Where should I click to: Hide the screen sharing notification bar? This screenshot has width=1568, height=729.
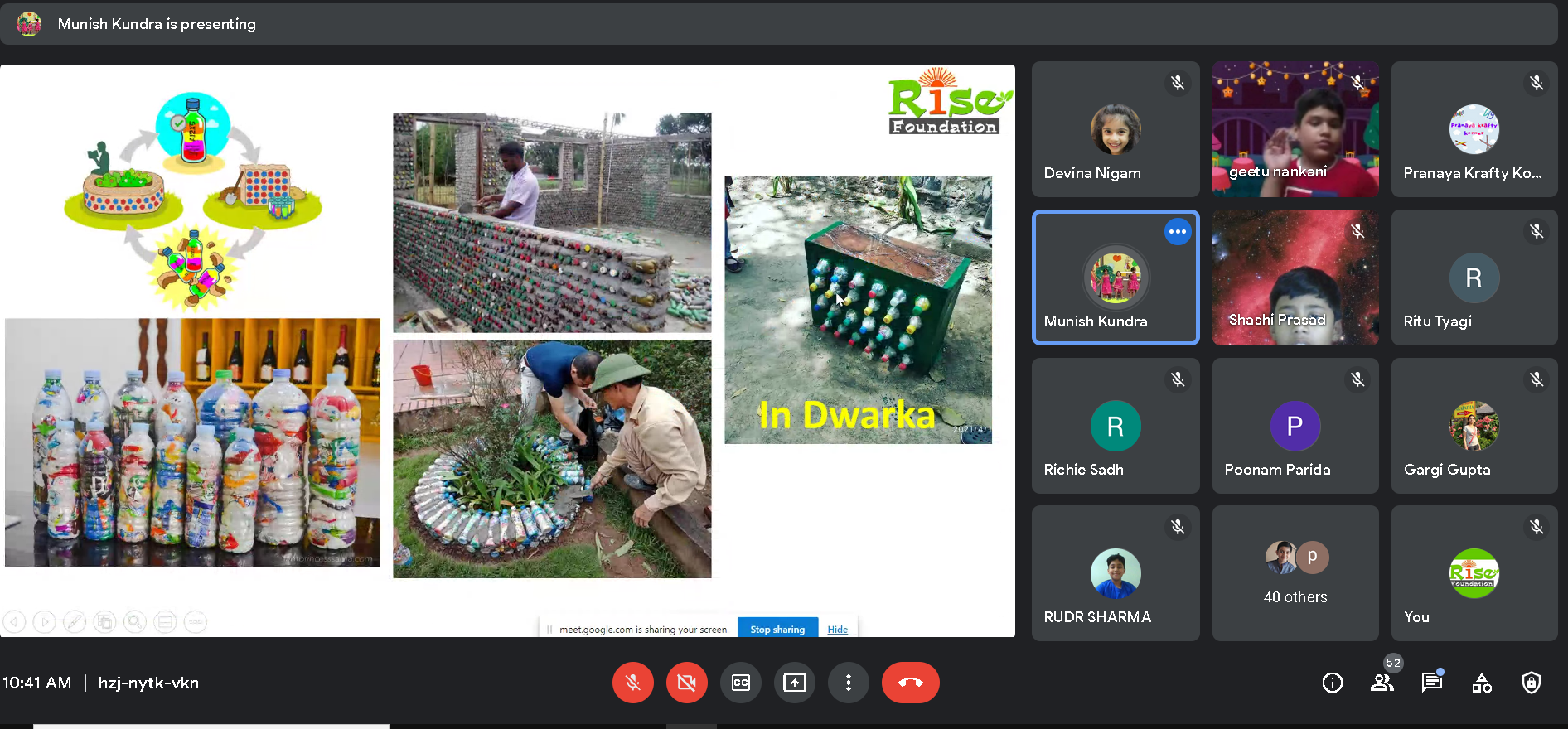point(837,630)
